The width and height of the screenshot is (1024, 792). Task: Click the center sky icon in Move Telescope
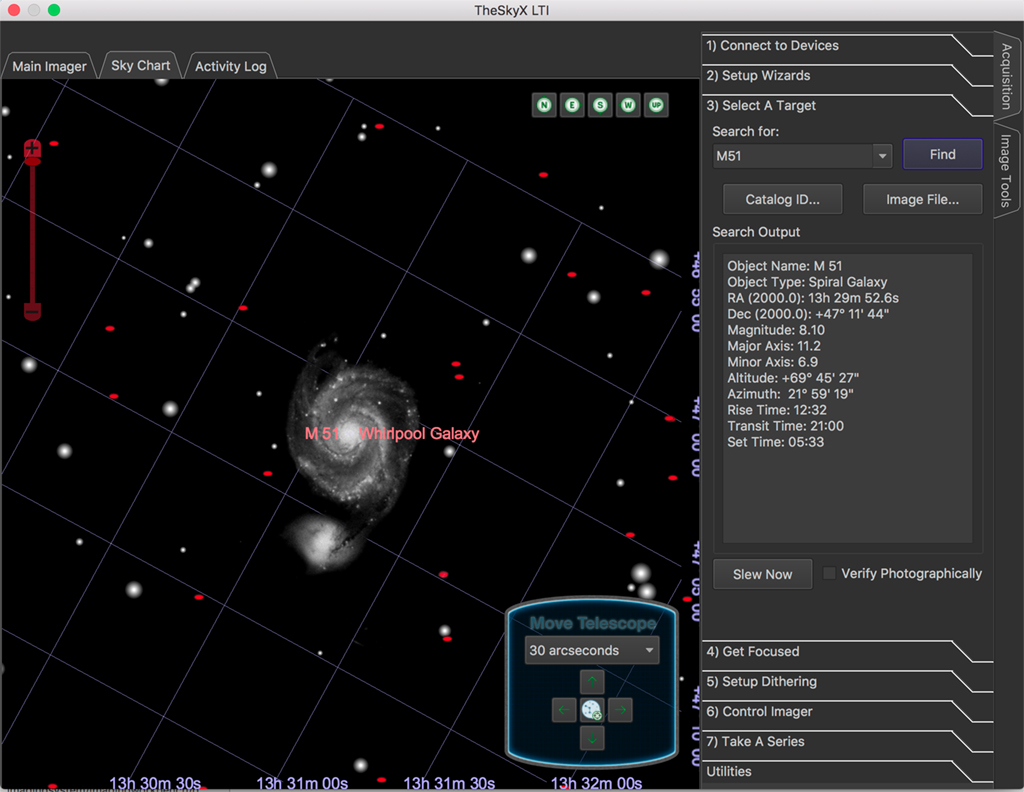tap(592, 710)
